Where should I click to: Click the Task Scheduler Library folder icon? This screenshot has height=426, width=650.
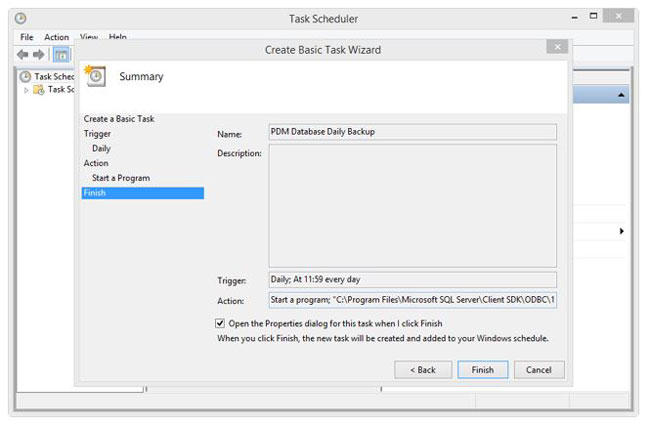tap(39, 90)
